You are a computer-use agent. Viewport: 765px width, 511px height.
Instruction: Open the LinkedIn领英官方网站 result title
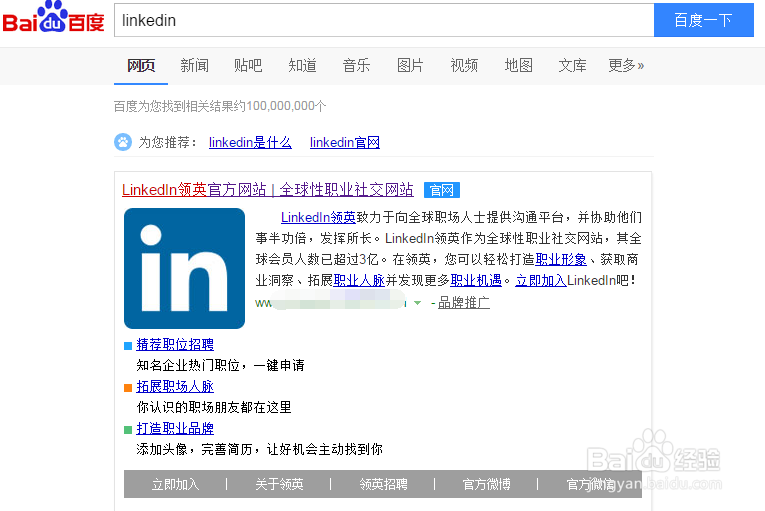click(x=268, y=189)
